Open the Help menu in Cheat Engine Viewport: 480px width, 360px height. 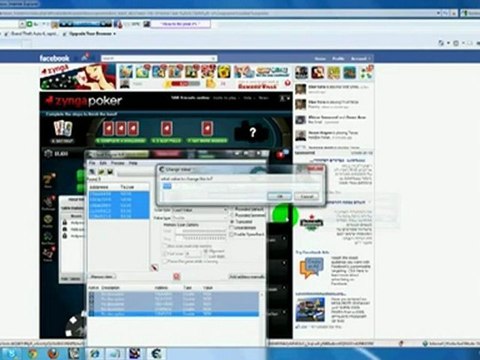[133, 163]
